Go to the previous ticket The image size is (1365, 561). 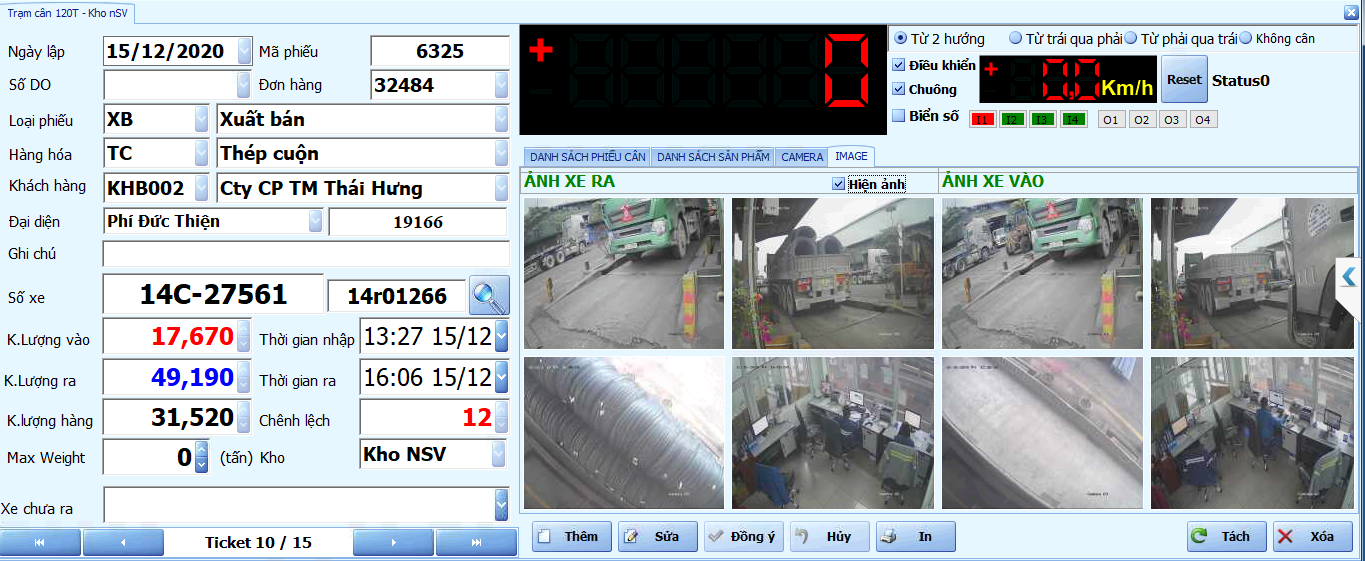pyautogui.click(x=122, y=542)
